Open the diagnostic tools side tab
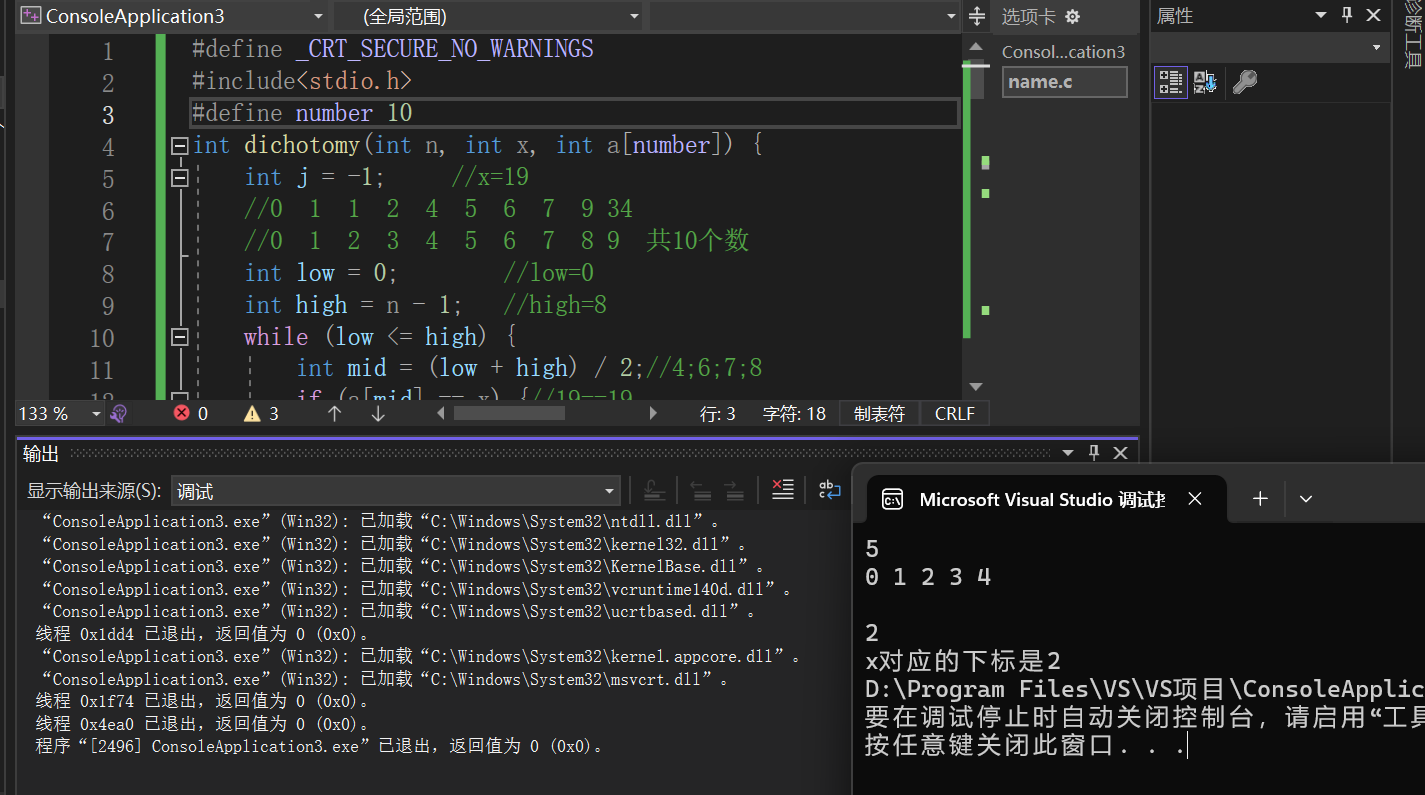 click(1412, 35)
